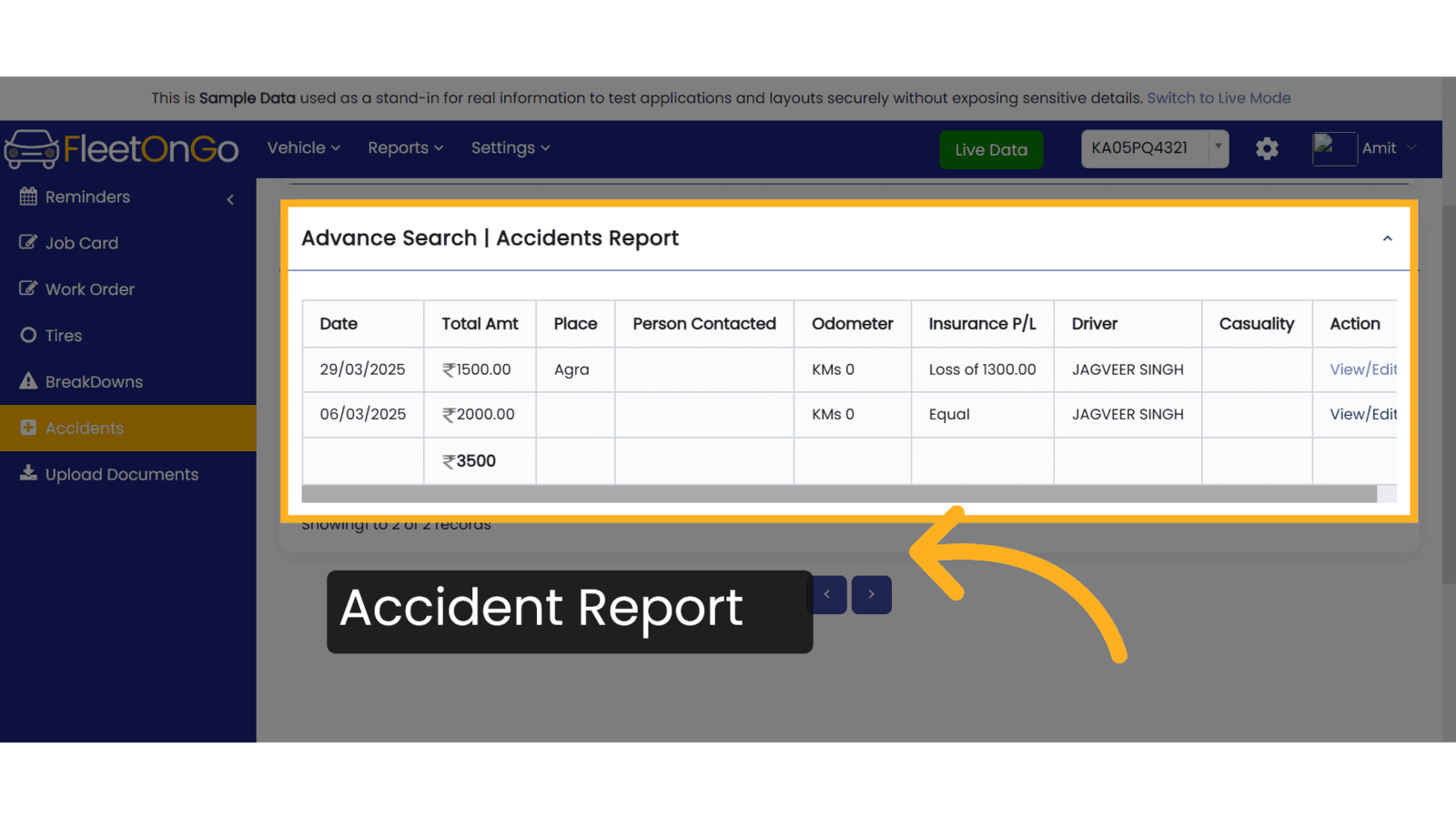Open the Reminders sidebar item
The image size is (1456, 819).
(x=127, y=197)
